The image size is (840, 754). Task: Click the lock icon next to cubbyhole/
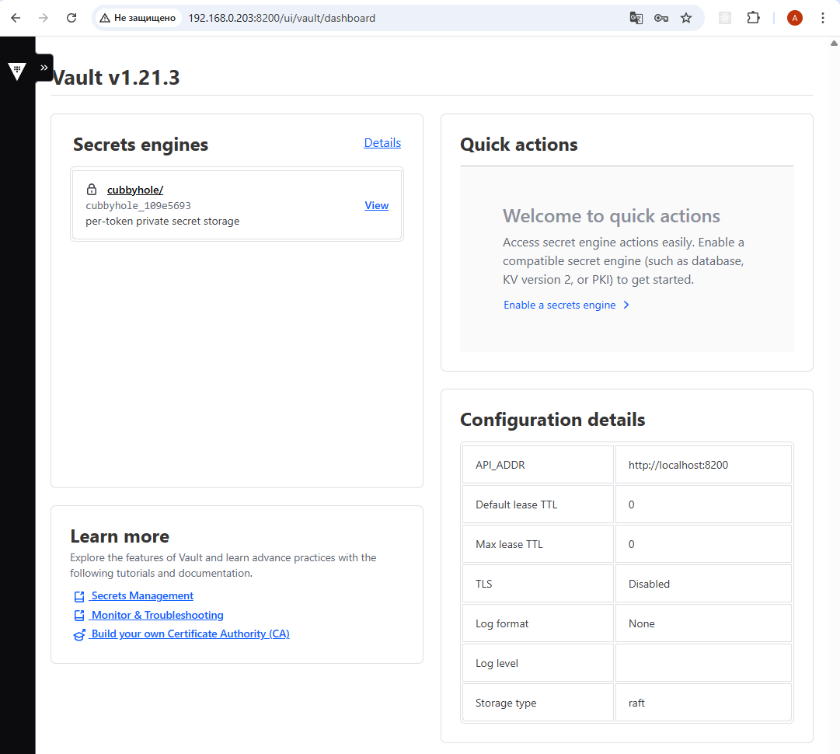[92, 189]
